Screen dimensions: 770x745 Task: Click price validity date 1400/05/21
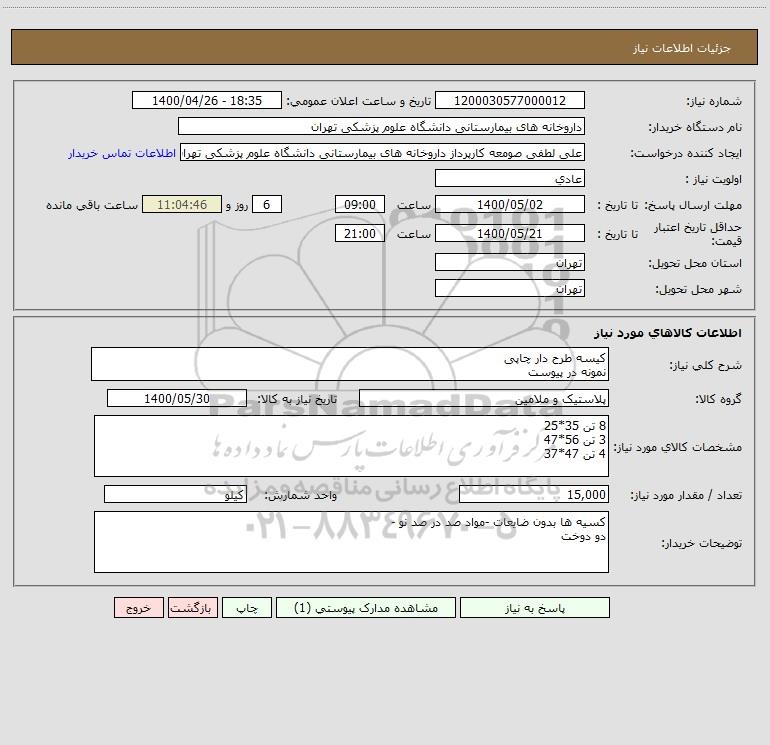[x=510, y=233]
